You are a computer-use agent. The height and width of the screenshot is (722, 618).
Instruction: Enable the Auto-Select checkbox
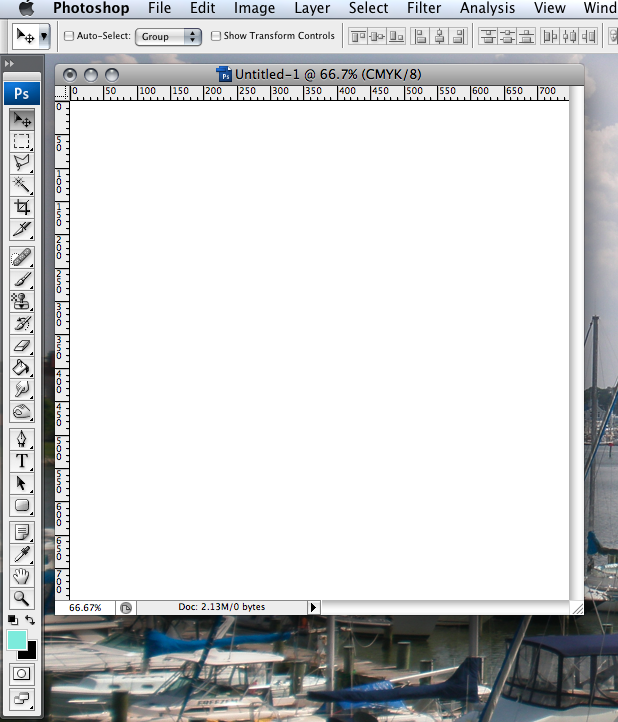(69, 36)
